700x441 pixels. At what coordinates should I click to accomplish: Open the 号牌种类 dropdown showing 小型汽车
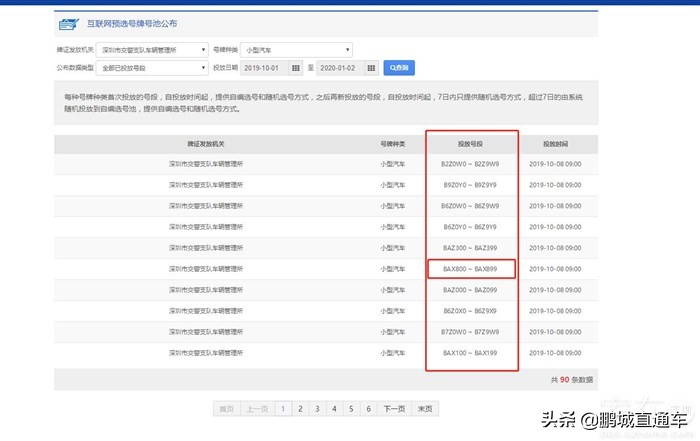(296, 50)
